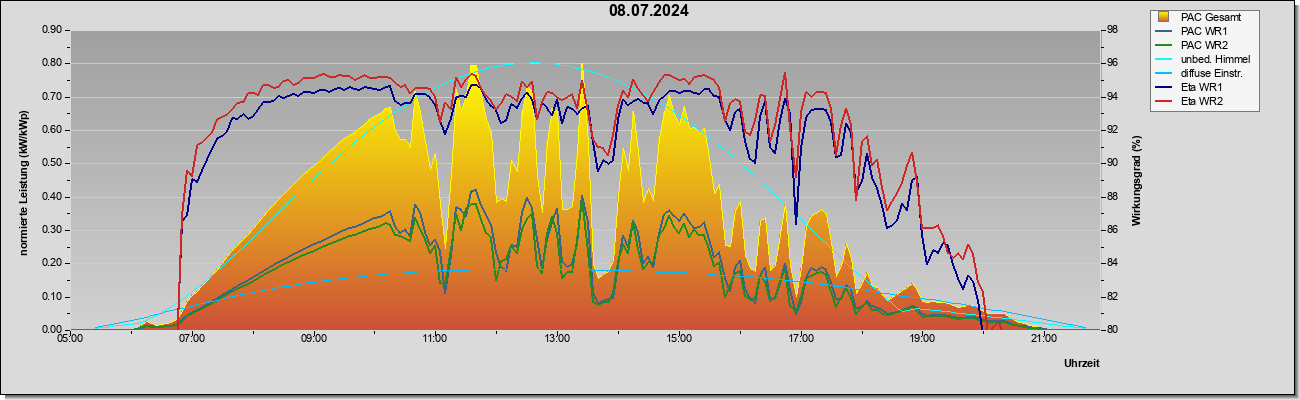Click the 11:00 time axis tick
The image size is (1300, 400).
pos(434,340)
